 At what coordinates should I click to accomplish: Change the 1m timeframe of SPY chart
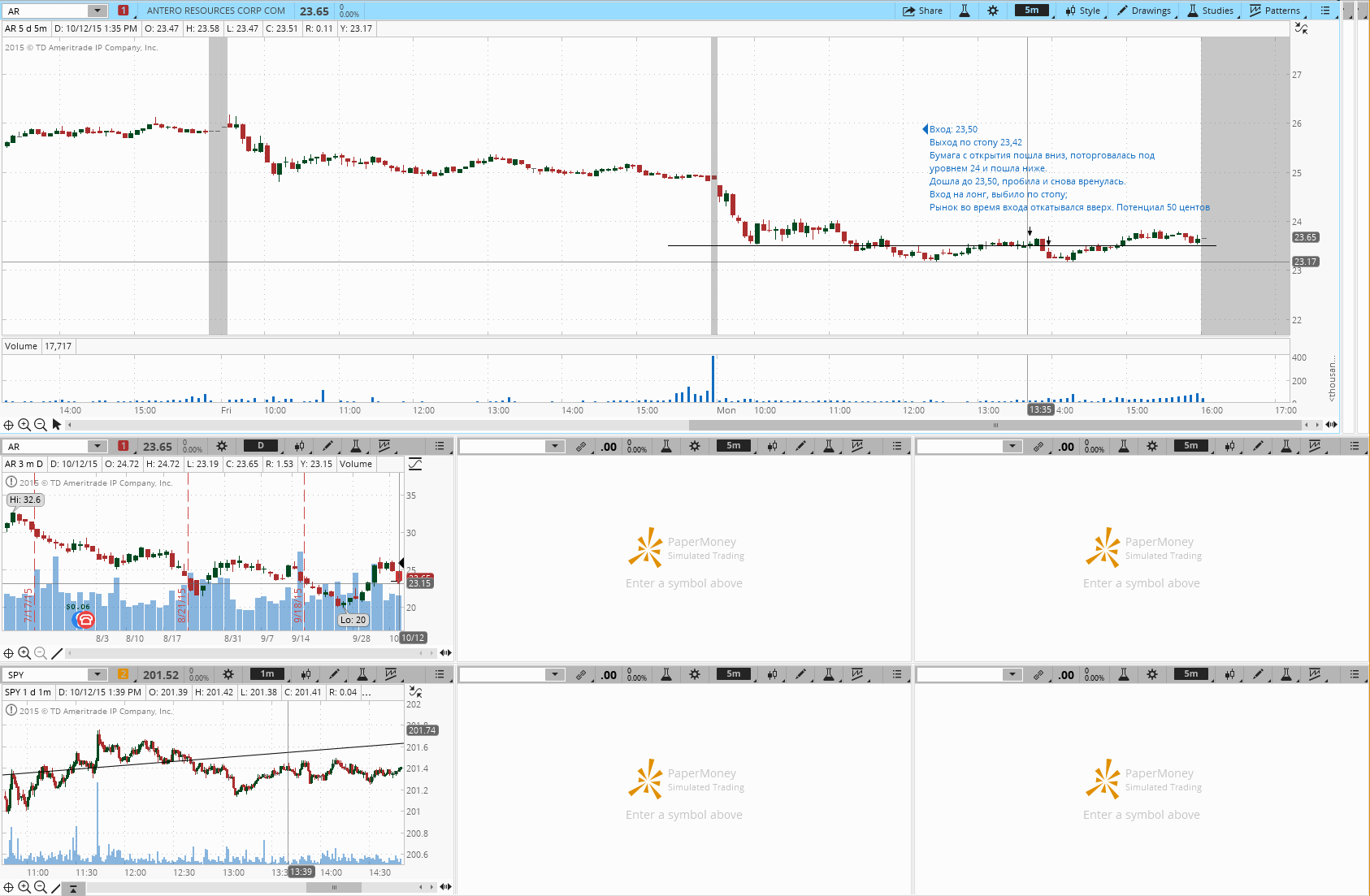[267, 673]
